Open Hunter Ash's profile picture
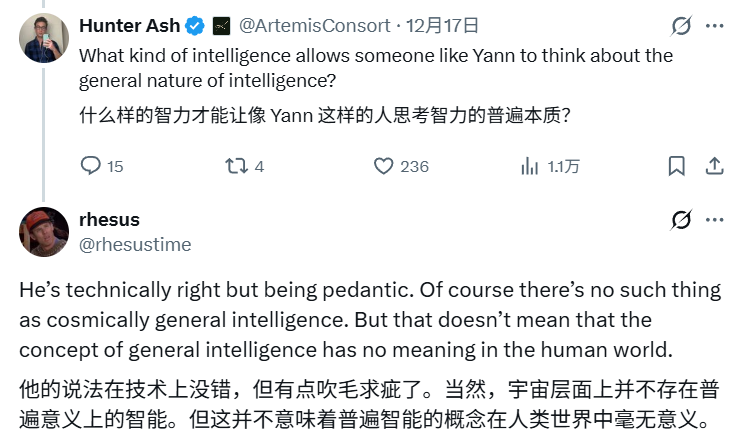This screenshot has width=740, height=439. [x=43, y=38]
